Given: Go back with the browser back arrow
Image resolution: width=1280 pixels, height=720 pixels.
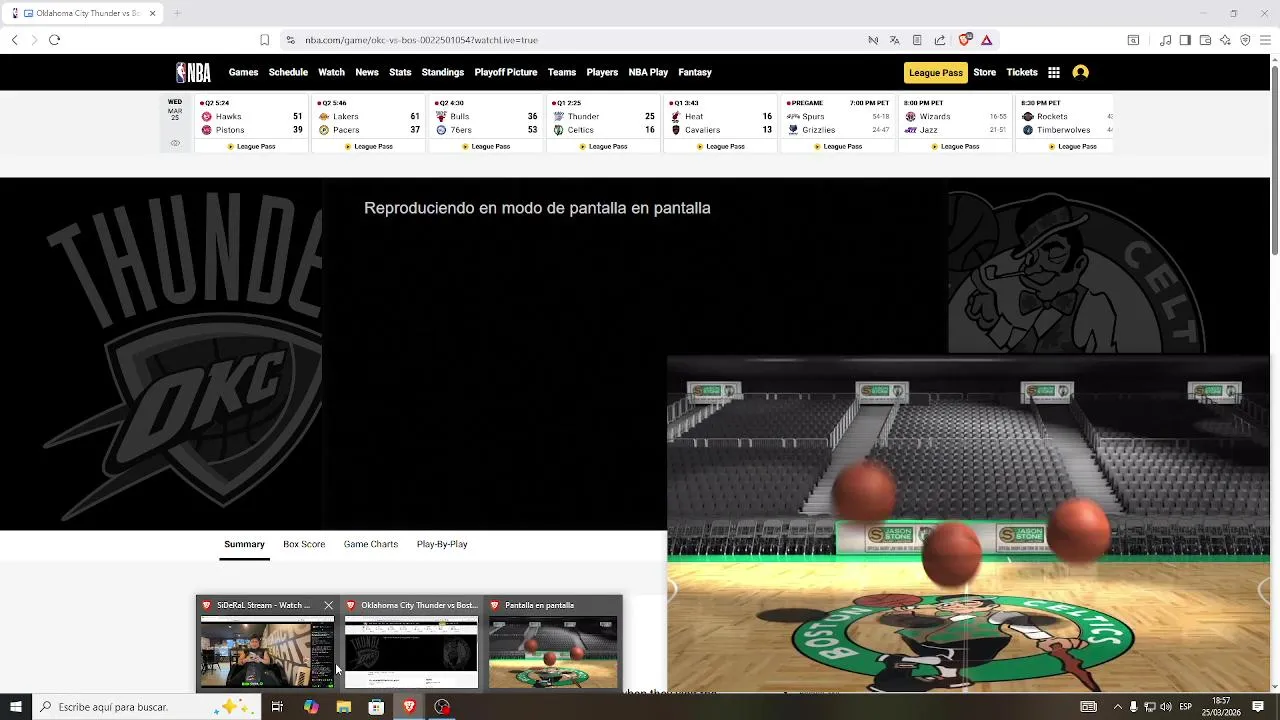Looking at the screenshot, I should 14,40.
